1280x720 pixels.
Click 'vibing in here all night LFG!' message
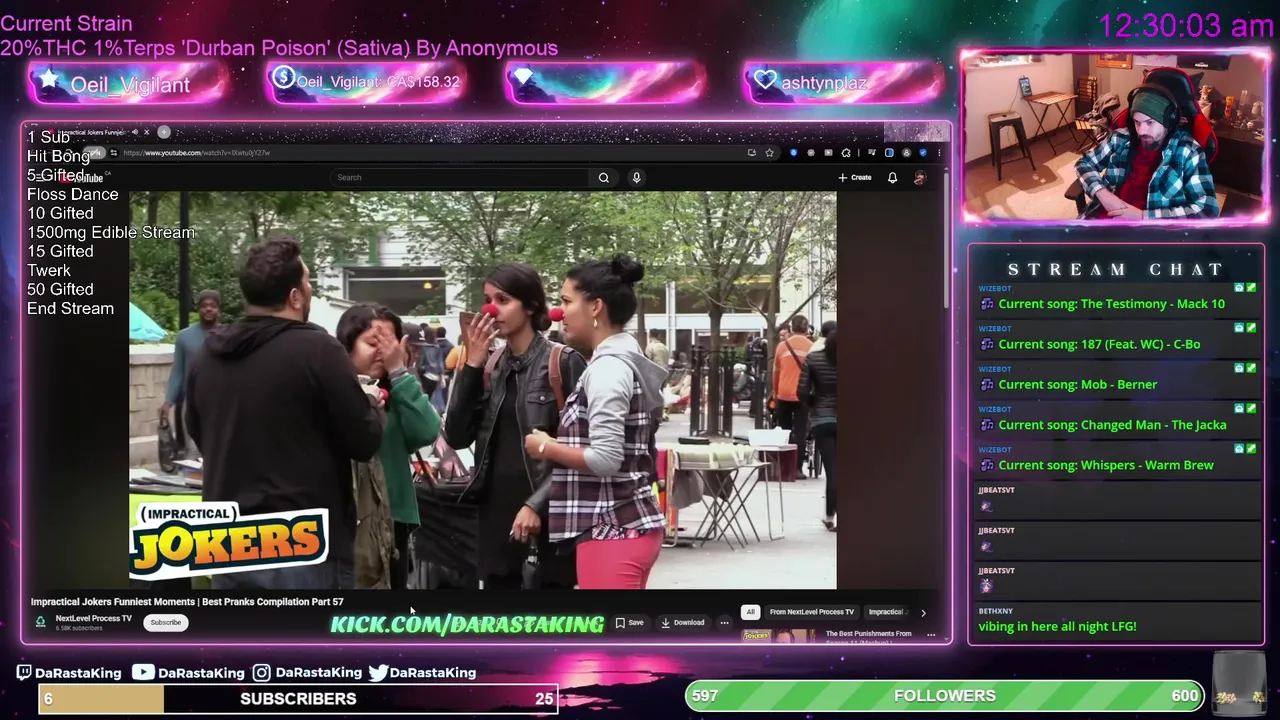tap(1057, 626)
